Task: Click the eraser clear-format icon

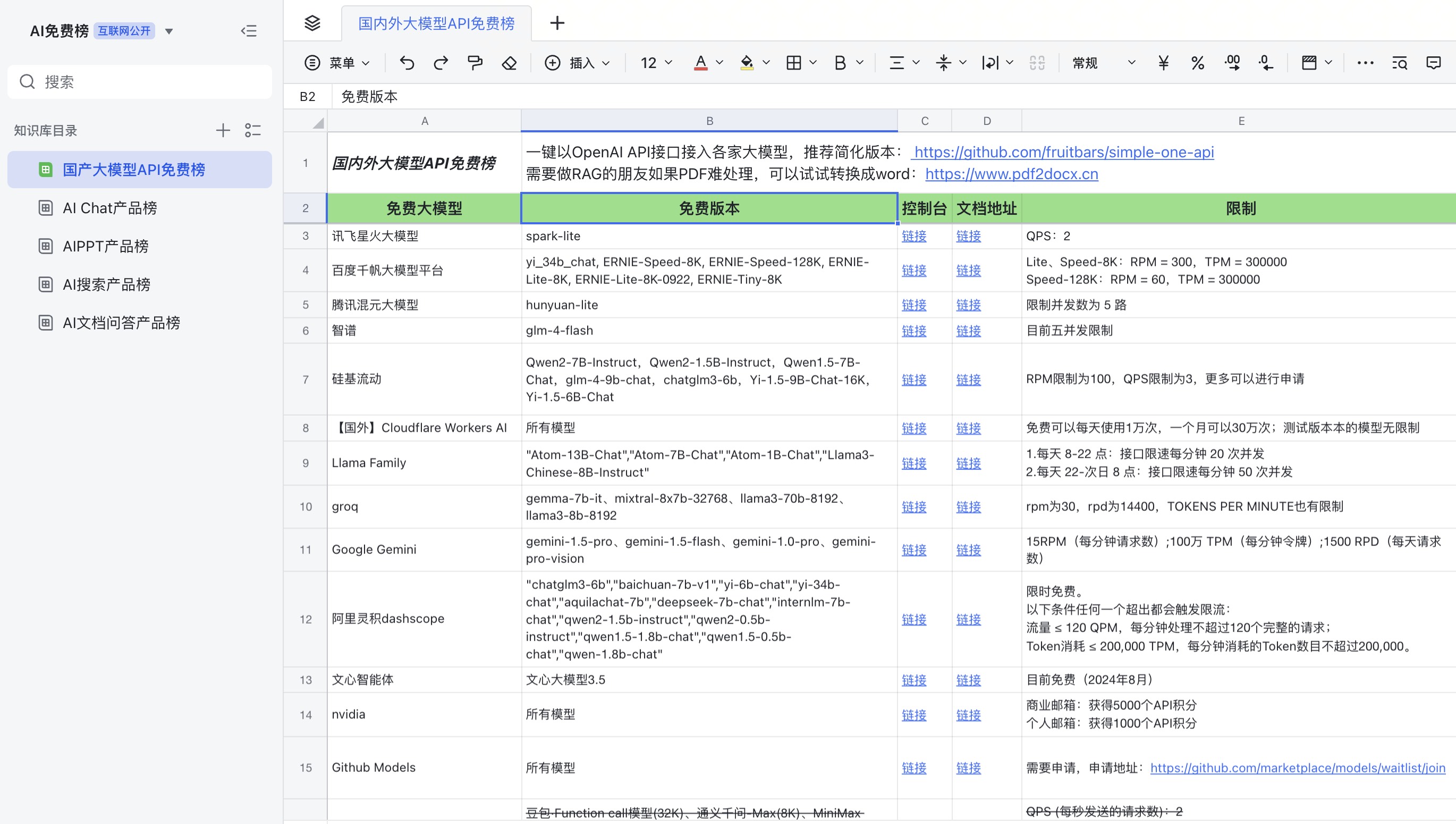Action: point(509,62)
